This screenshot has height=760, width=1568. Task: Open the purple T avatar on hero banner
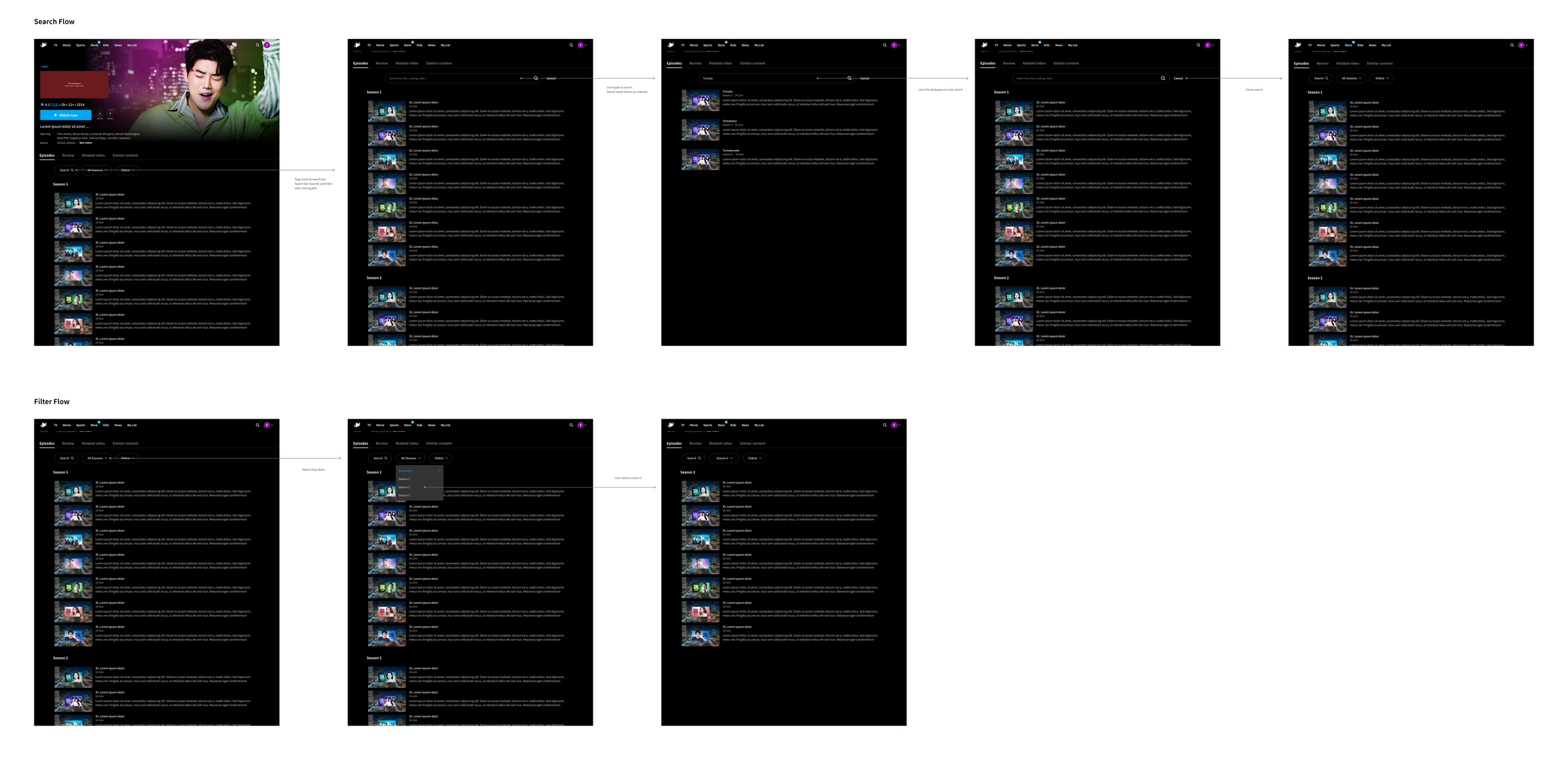[267, 45]
